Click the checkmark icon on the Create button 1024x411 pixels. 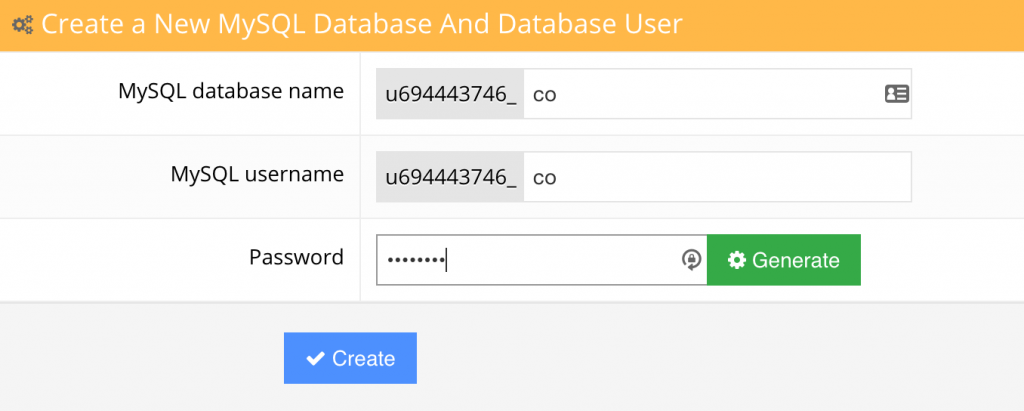[x=315, y=358]
